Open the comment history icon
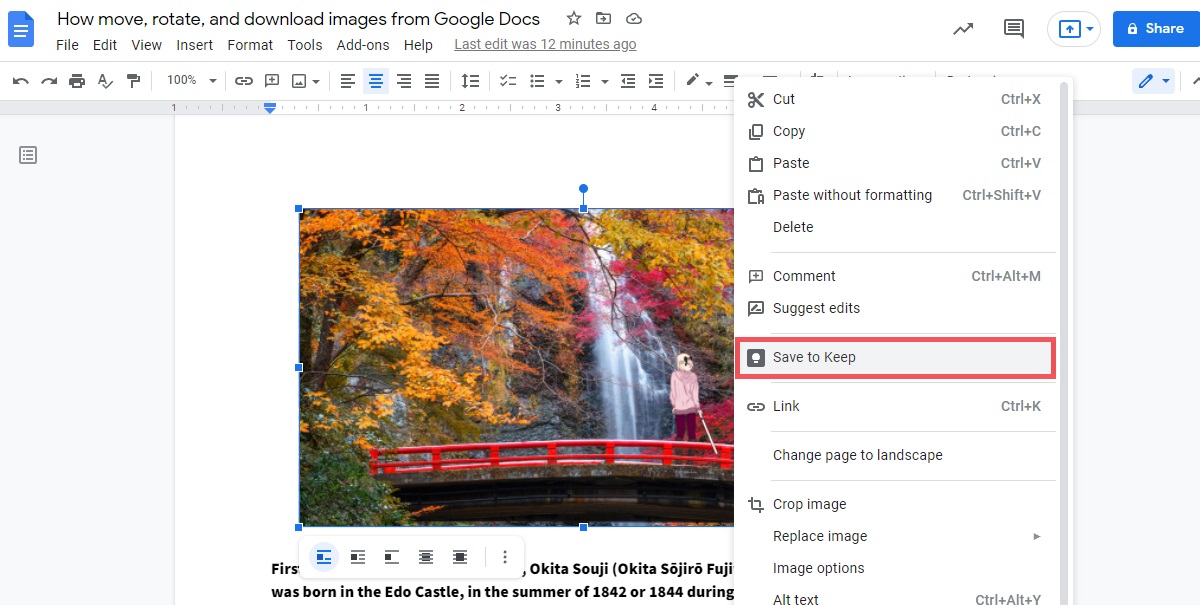The height and width of the screenshot is (605, 1200). [1014, 29]
